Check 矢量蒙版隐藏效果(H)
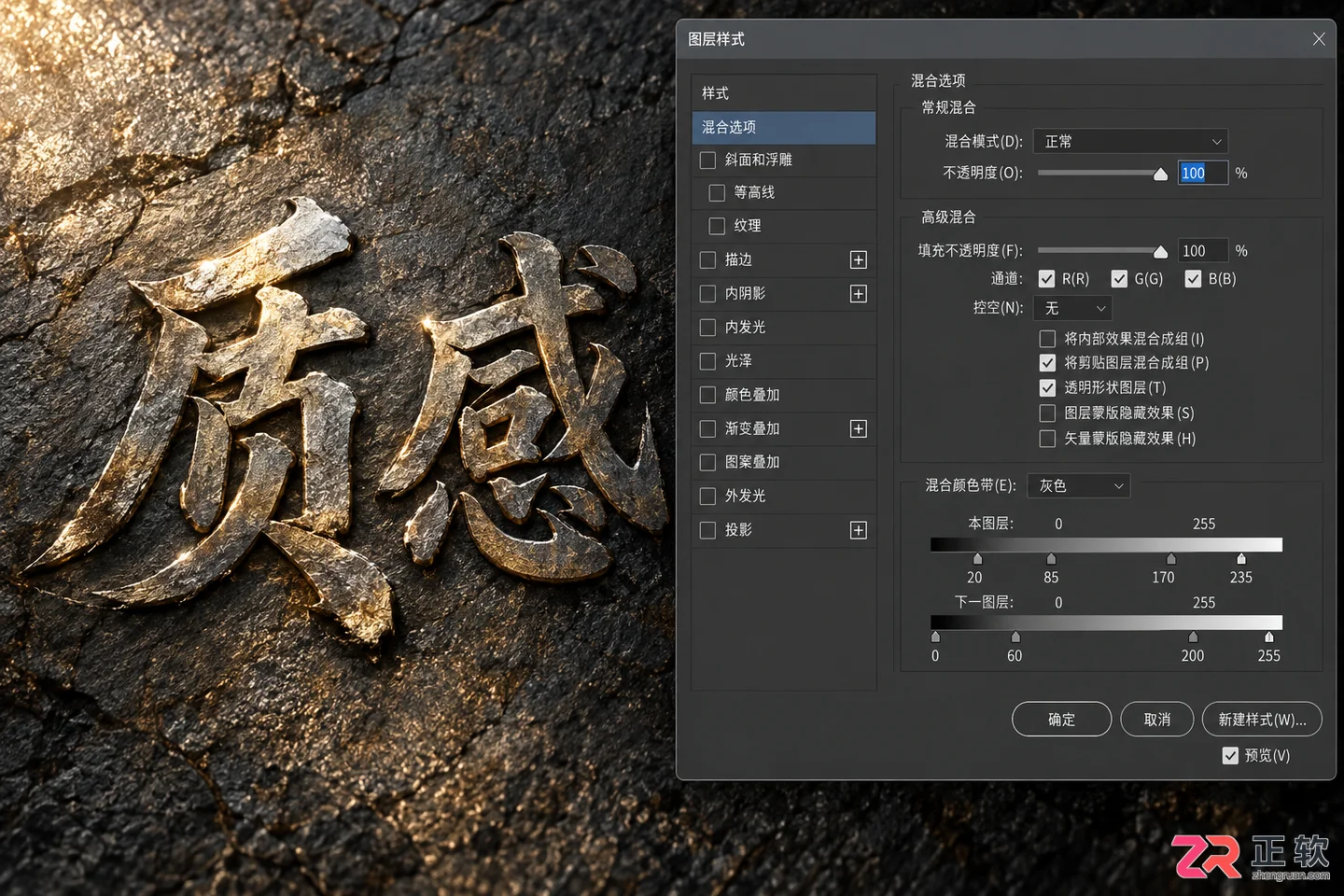1344x896 pixels. 1048,439
